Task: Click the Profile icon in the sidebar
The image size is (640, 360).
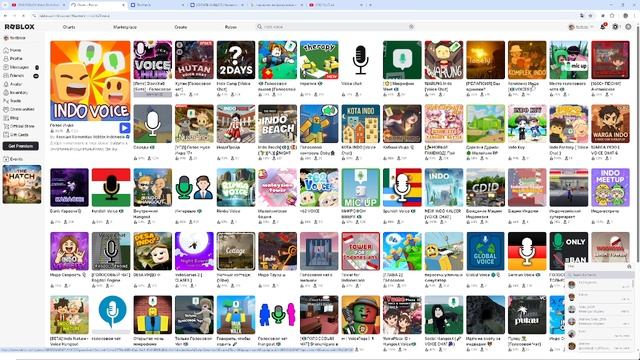Action: click(6, 59)
